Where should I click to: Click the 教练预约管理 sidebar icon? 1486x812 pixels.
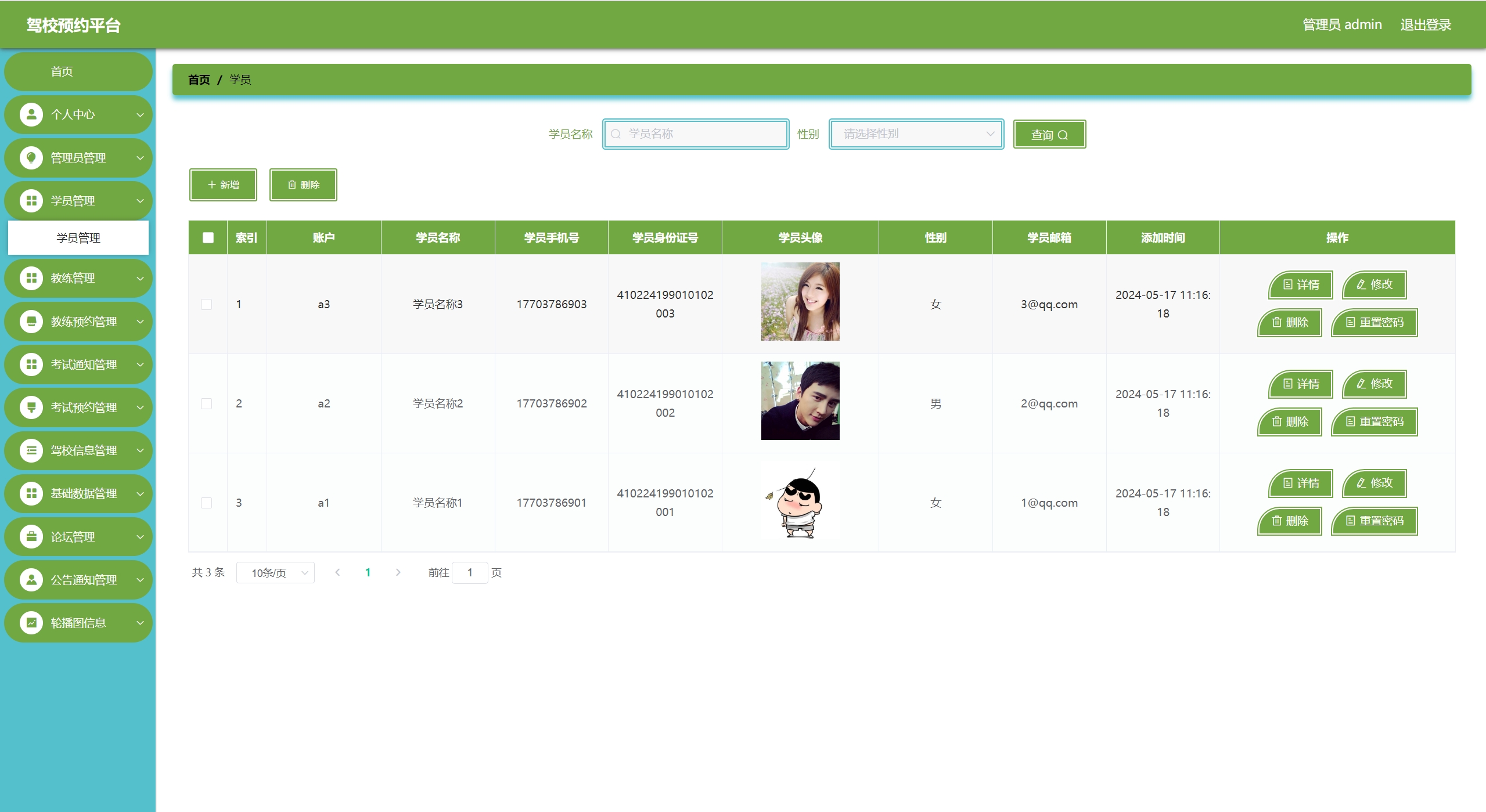tap(31, 321)
